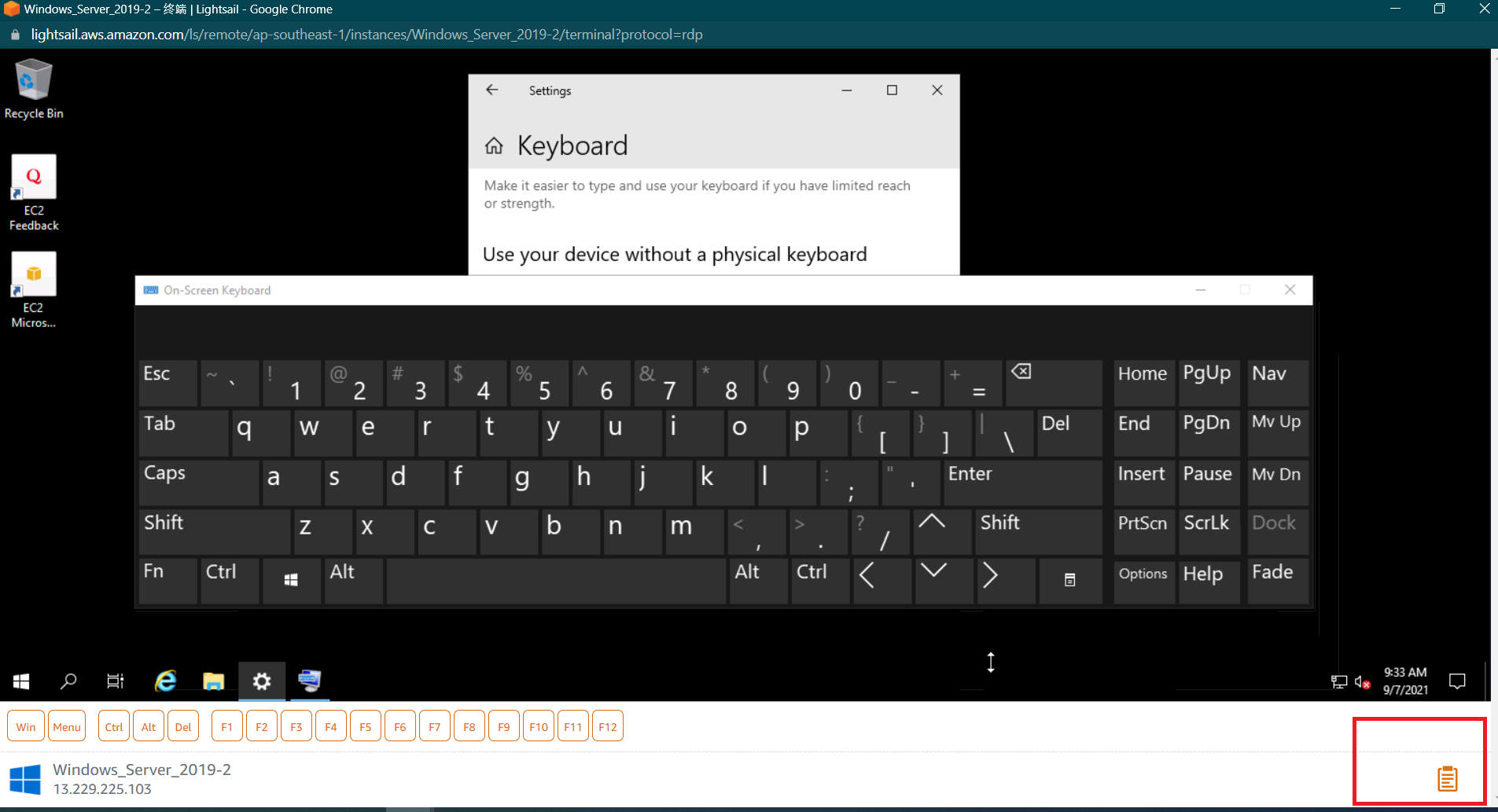Toggle the Fn key
Viewport: 1498px width, 812px height.
click(x=168, y=581)
